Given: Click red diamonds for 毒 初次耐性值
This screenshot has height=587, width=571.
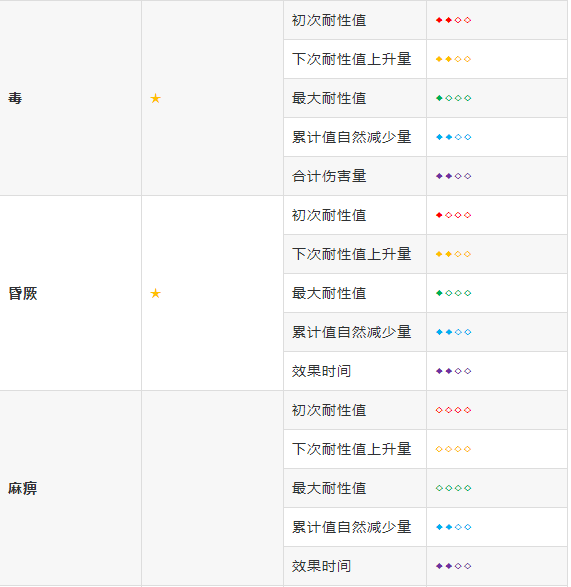Looking at the screenshot, I should pos(453,20).
